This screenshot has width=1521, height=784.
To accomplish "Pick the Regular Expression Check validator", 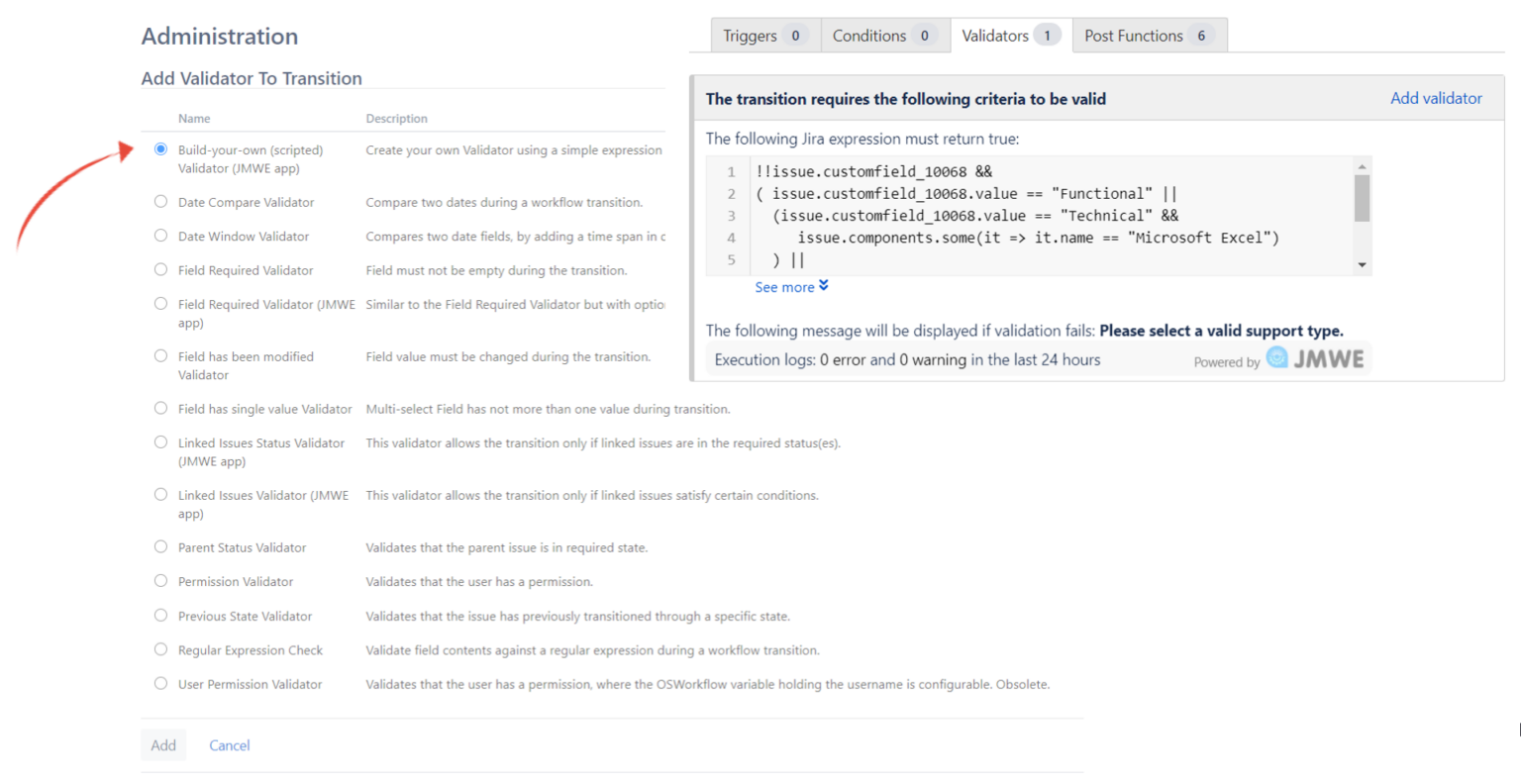I will coord(160,649).
